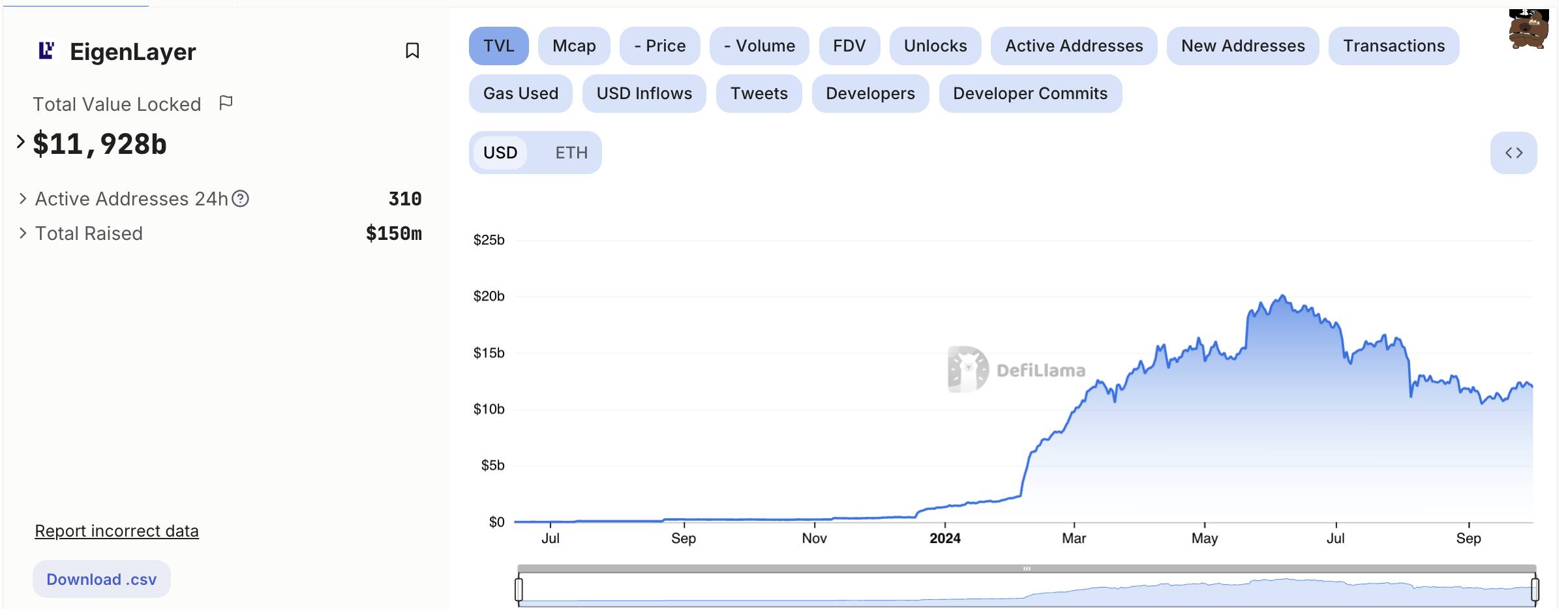Enable the Volume chart metric
1568x609 pixels.
coord(759,46)
